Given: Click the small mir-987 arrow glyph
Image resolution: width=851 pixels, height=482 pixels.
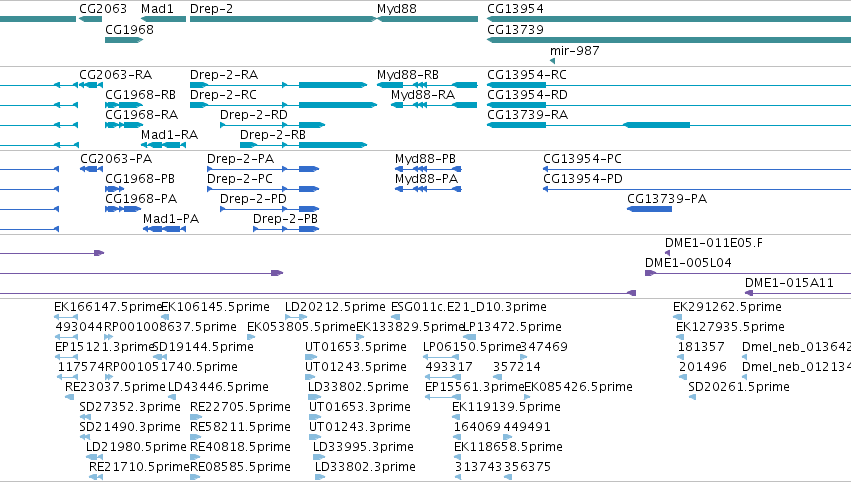Looking at the screenshot, I should [552, 61].
